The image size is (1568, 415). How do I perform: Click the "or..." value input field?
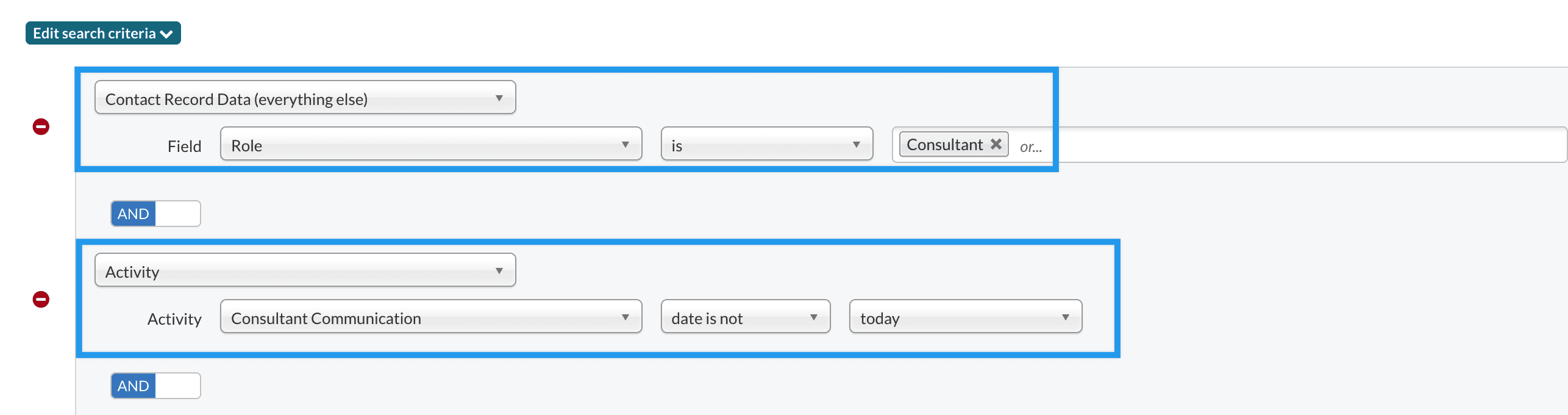point(1280,145)
